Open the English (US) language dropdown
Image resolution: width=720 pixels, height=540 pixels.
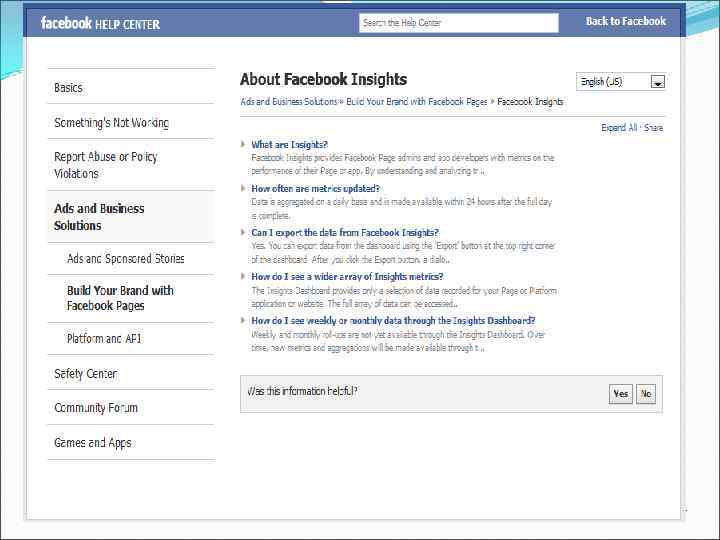[x=621, y=82]
